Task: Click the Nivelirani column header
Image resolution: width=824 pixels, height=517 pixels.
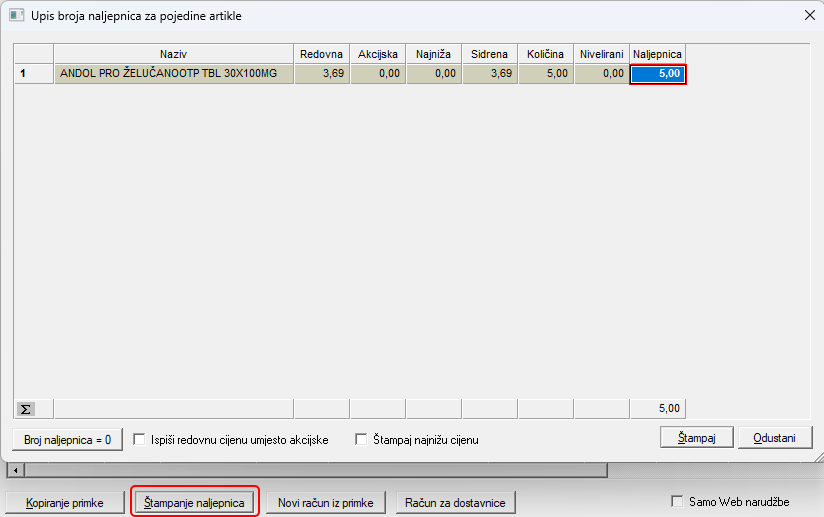Action: (x=602, y=54)
